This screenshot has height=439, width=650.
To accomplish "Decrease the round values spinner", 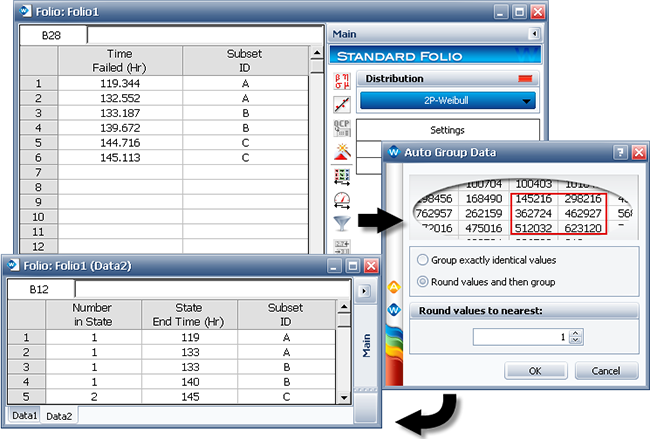I will (x=575, y=340).
